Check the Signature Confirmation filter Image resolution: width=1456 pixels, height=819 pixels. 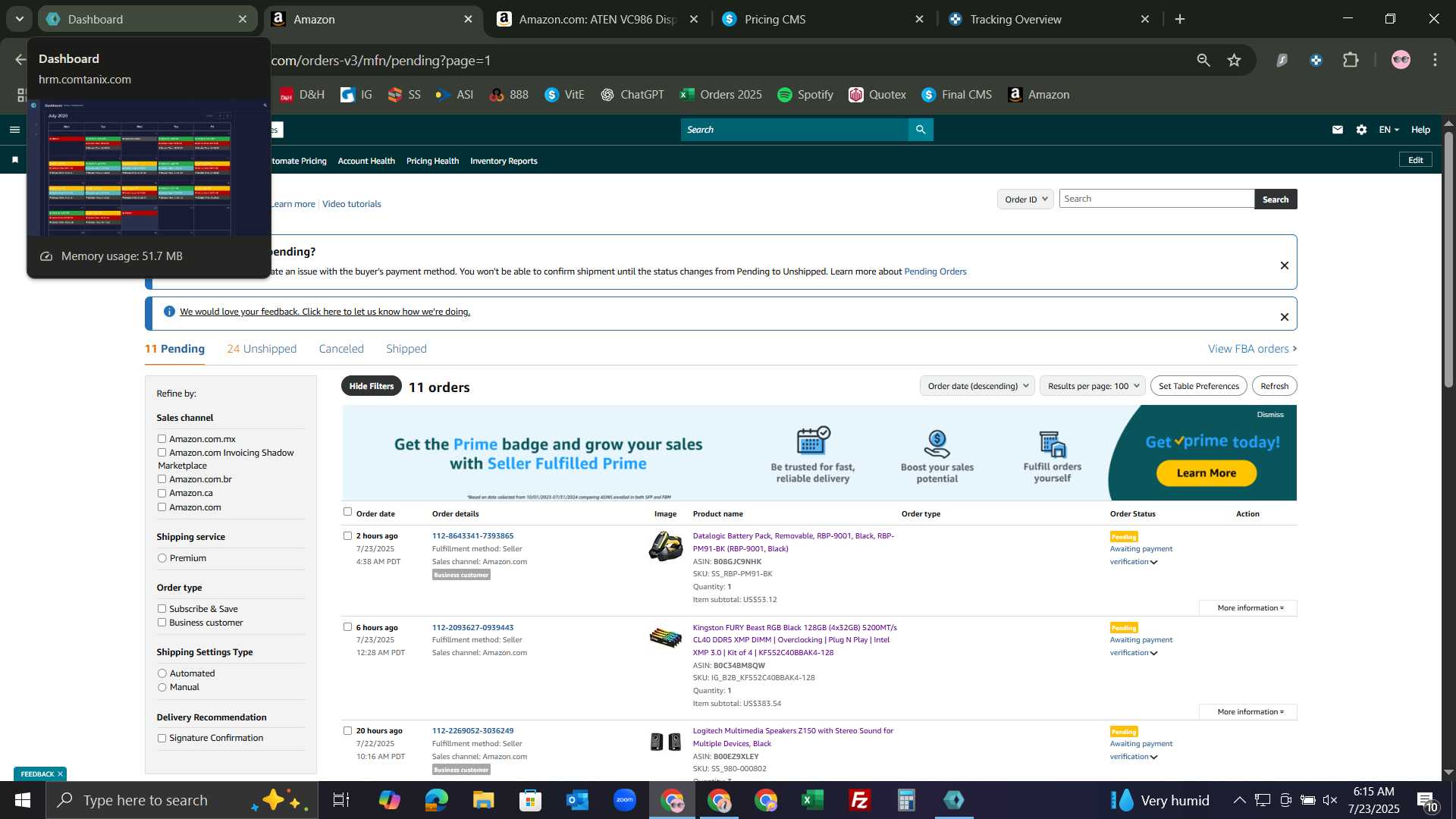(162, 738)
